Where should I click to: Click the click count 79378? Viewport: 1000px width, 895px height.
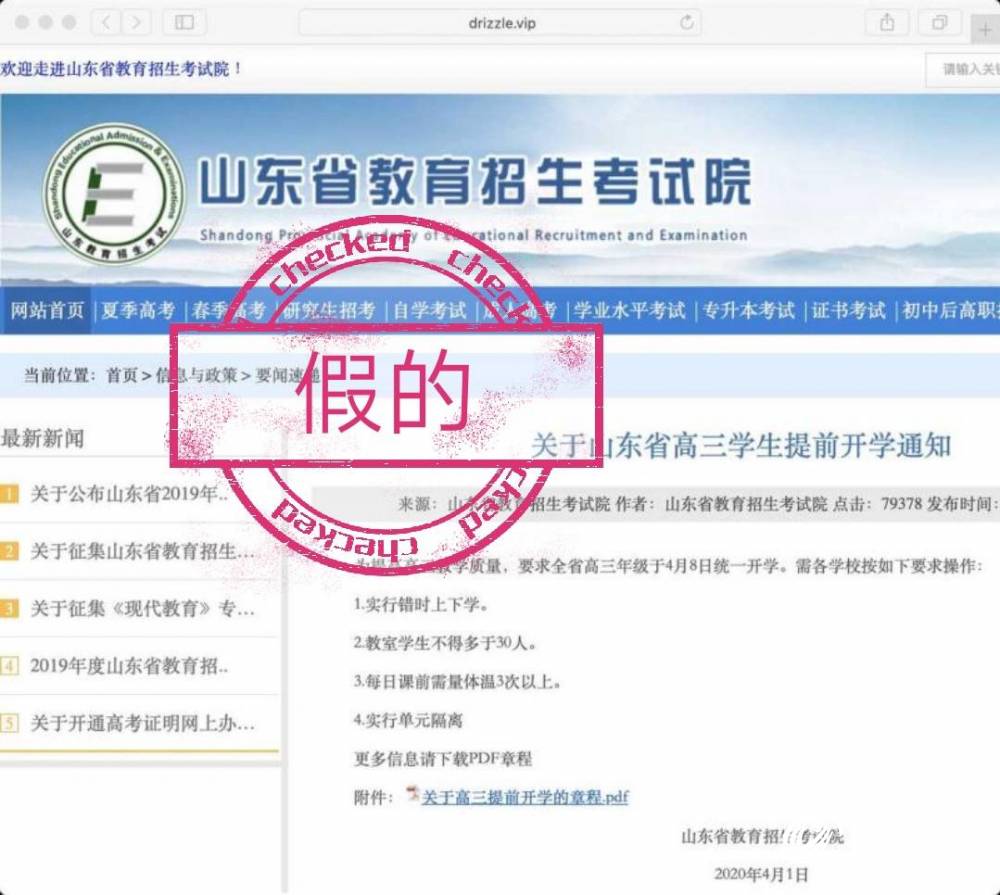902,504
